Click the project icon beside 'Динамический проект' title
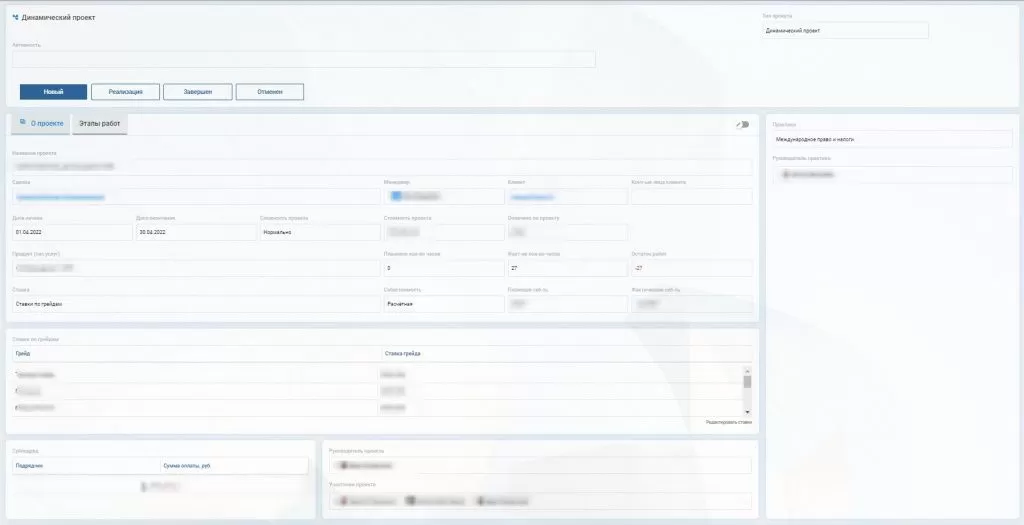1024x525 pixels. (x=15, y=17)
